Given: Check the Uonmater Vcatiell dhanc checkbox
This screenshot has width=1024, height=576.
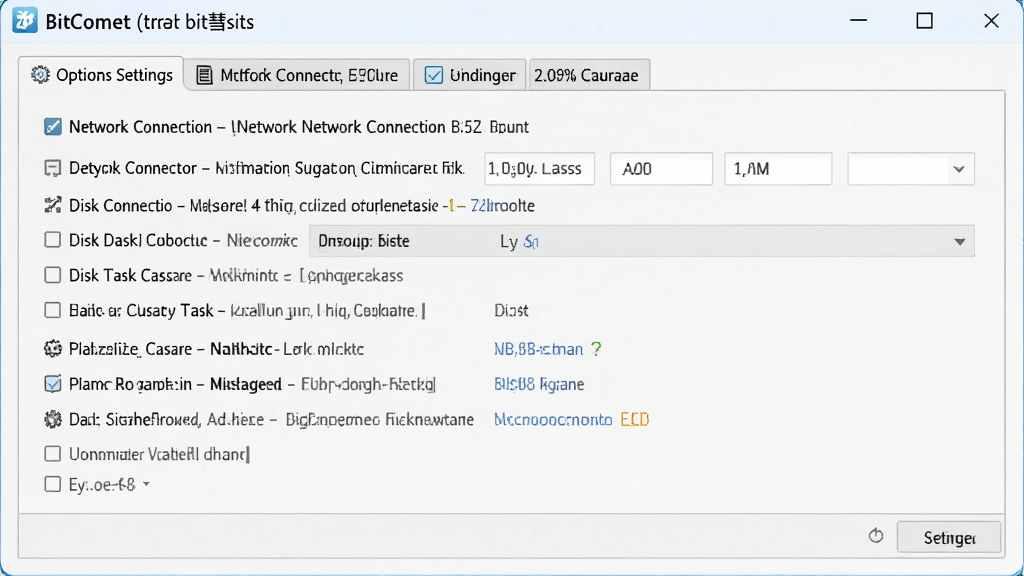Looking at the screenshot, I should click(x=52, y=453).
